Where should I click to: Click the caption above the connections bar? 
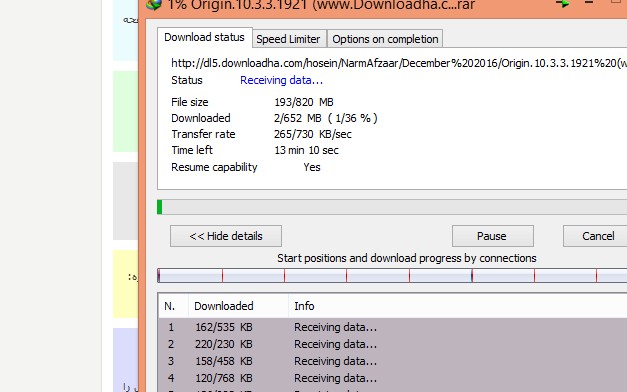coord(407,258)
